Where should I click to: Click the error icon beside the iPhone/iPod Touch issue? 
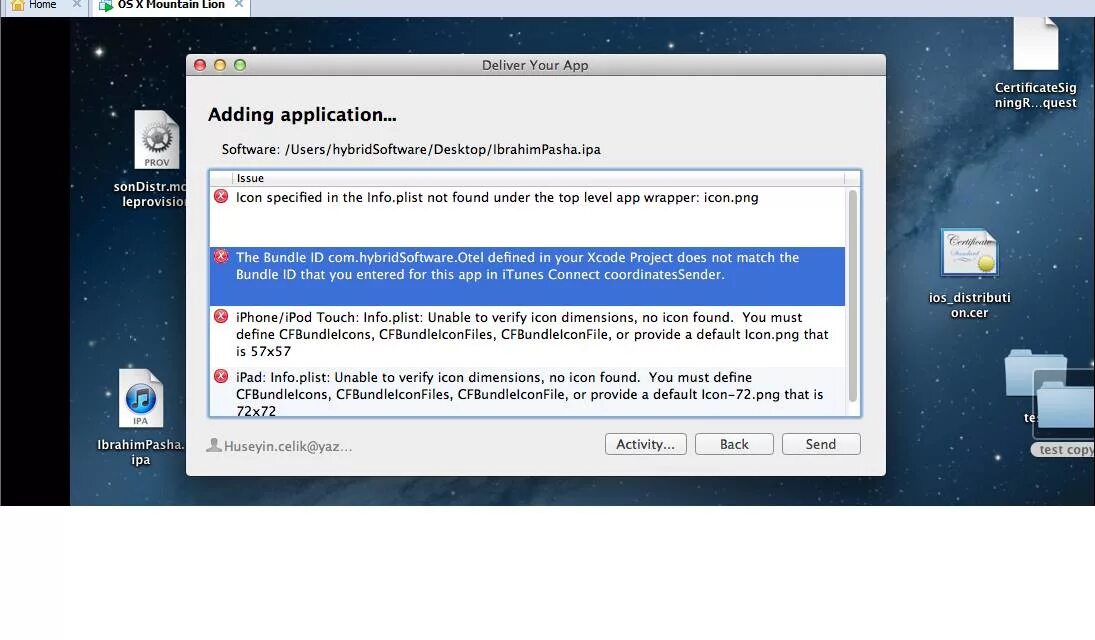[x=221, y=317]
